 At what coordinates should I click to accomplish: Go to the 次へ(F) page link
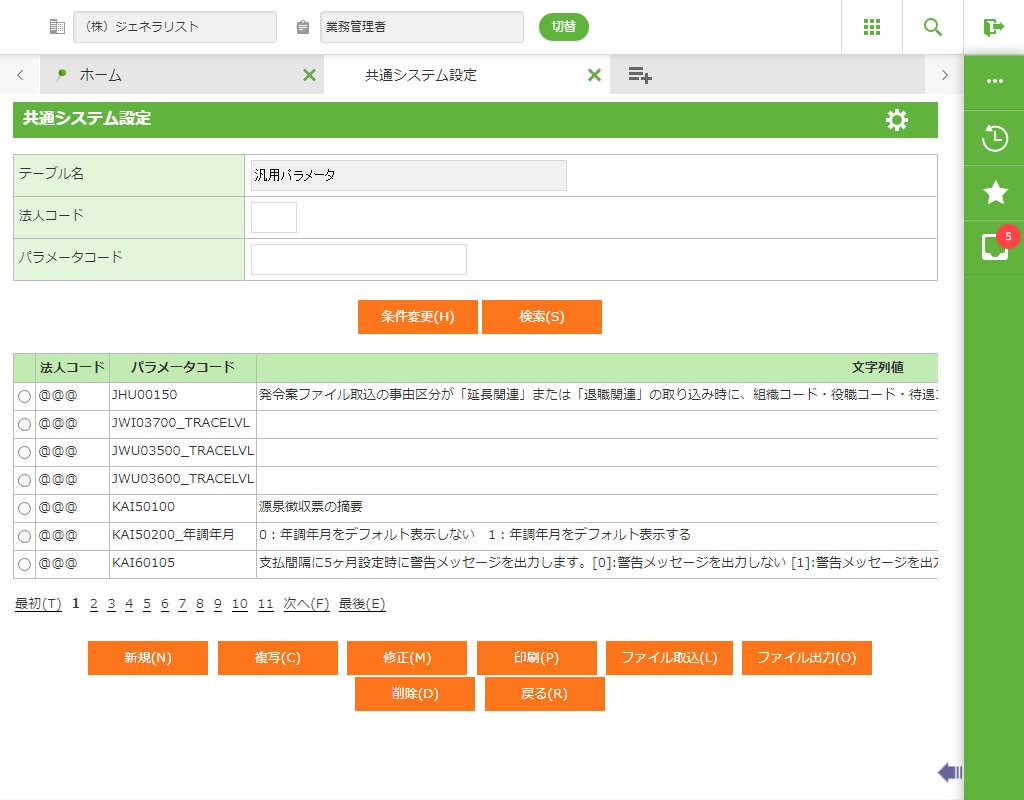[x=306, y=604]
